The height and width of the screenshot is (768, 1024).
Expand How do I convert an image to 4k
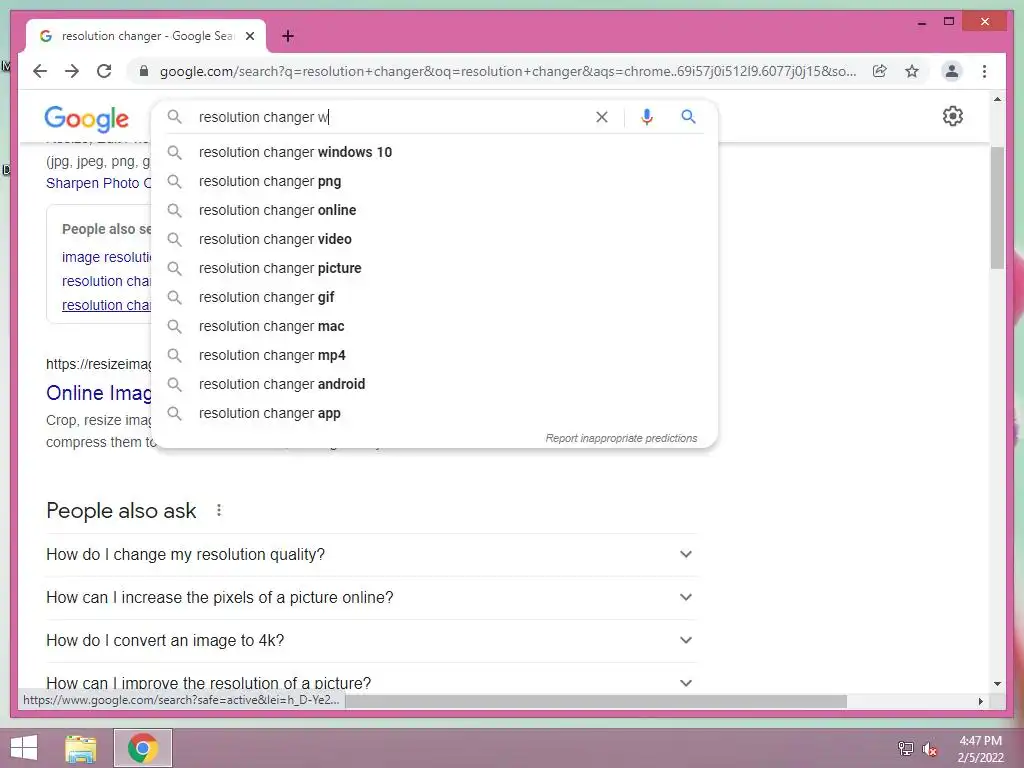pos(371,641)
